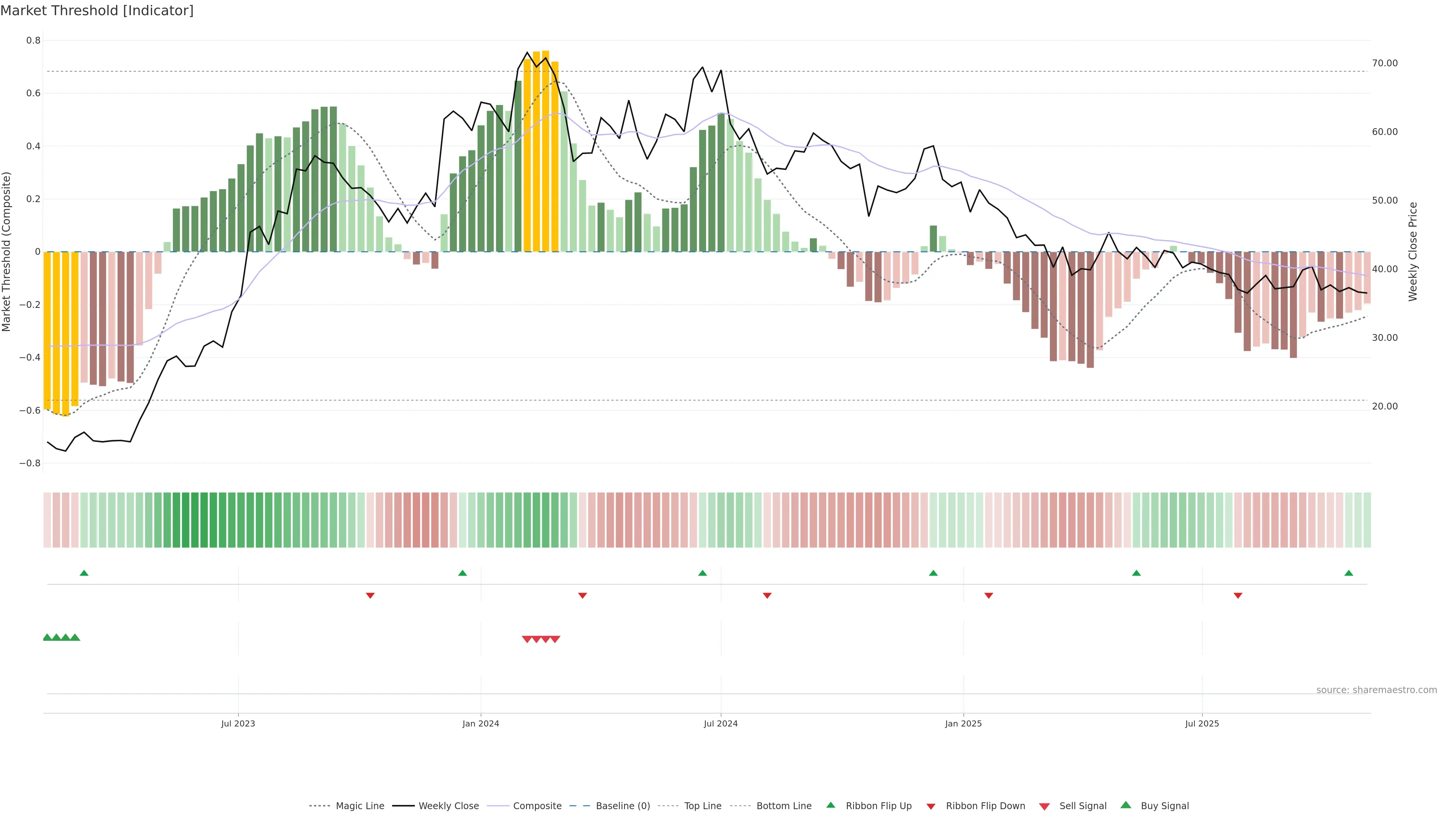
Task: Click Sell Signal legend triangle icon
Action: point(1045,806)
